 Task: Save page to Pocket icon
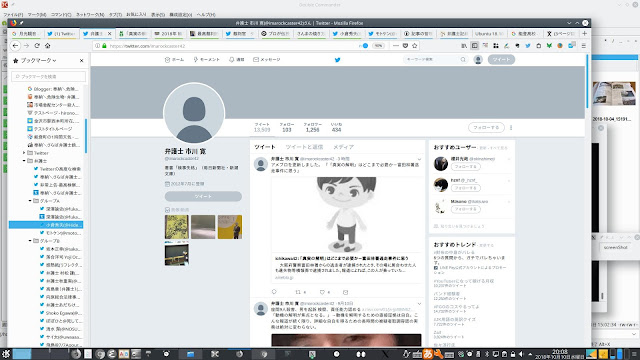pos(405,46)
